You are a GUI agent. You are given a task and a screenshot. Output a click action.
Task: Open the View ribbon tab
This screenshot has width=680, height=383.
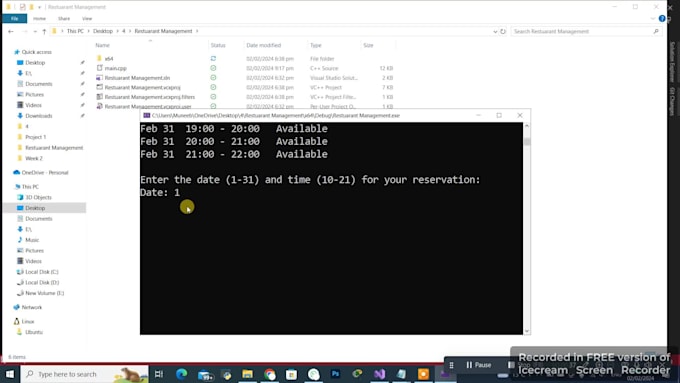click(87, 18)
